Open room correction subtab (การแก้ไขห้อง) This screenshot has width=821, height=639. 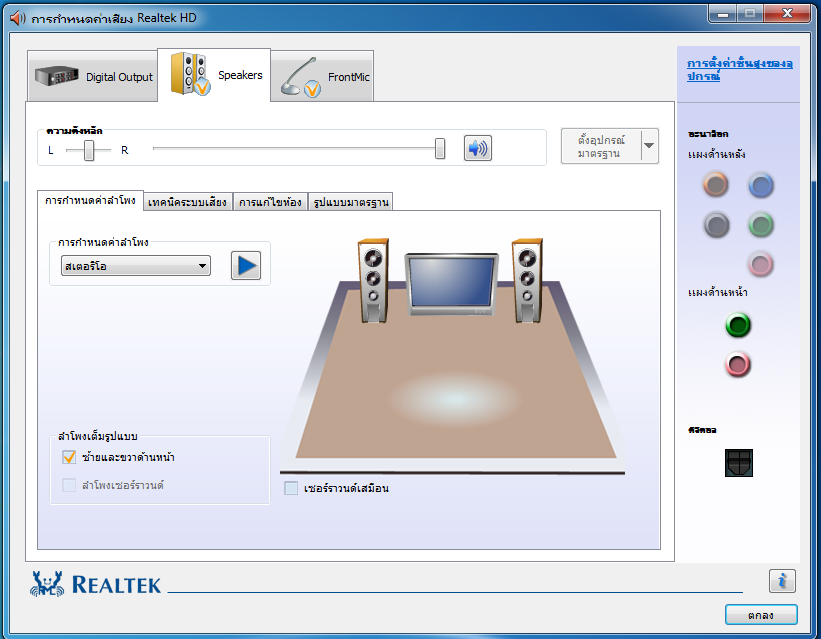pos(270,202)
